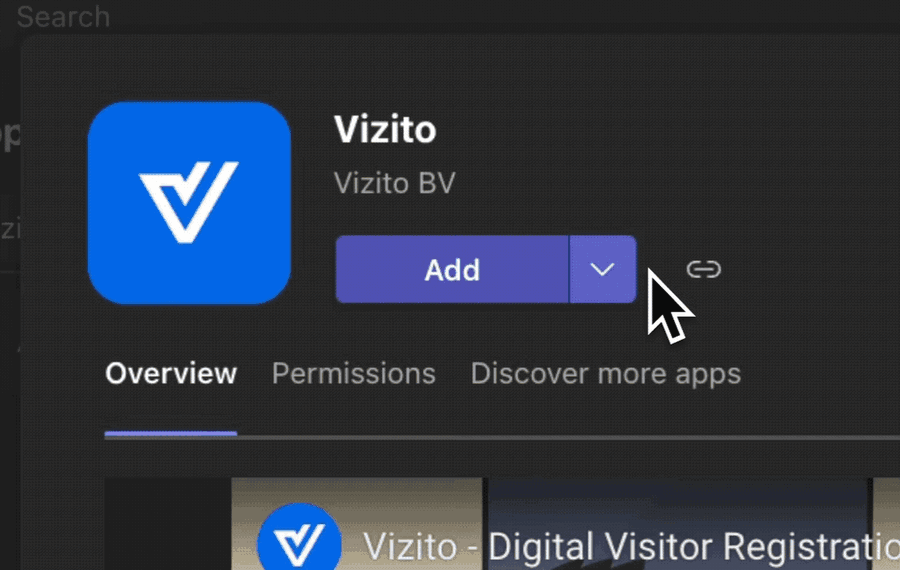Click the Vizito app title heading

pos(385,129)
